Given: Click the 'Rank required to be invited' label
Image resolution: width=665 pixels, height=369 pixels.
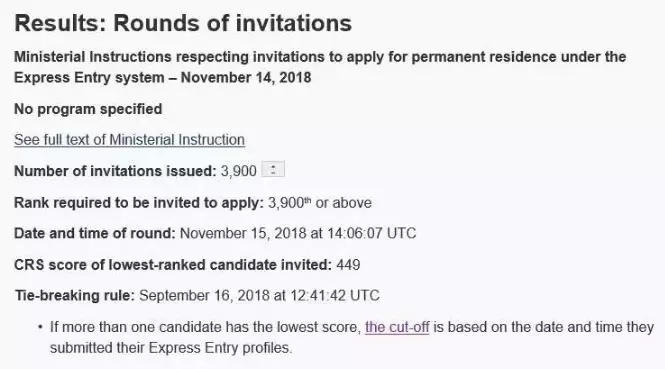Looking at the screenshot, I should (139, 203).
